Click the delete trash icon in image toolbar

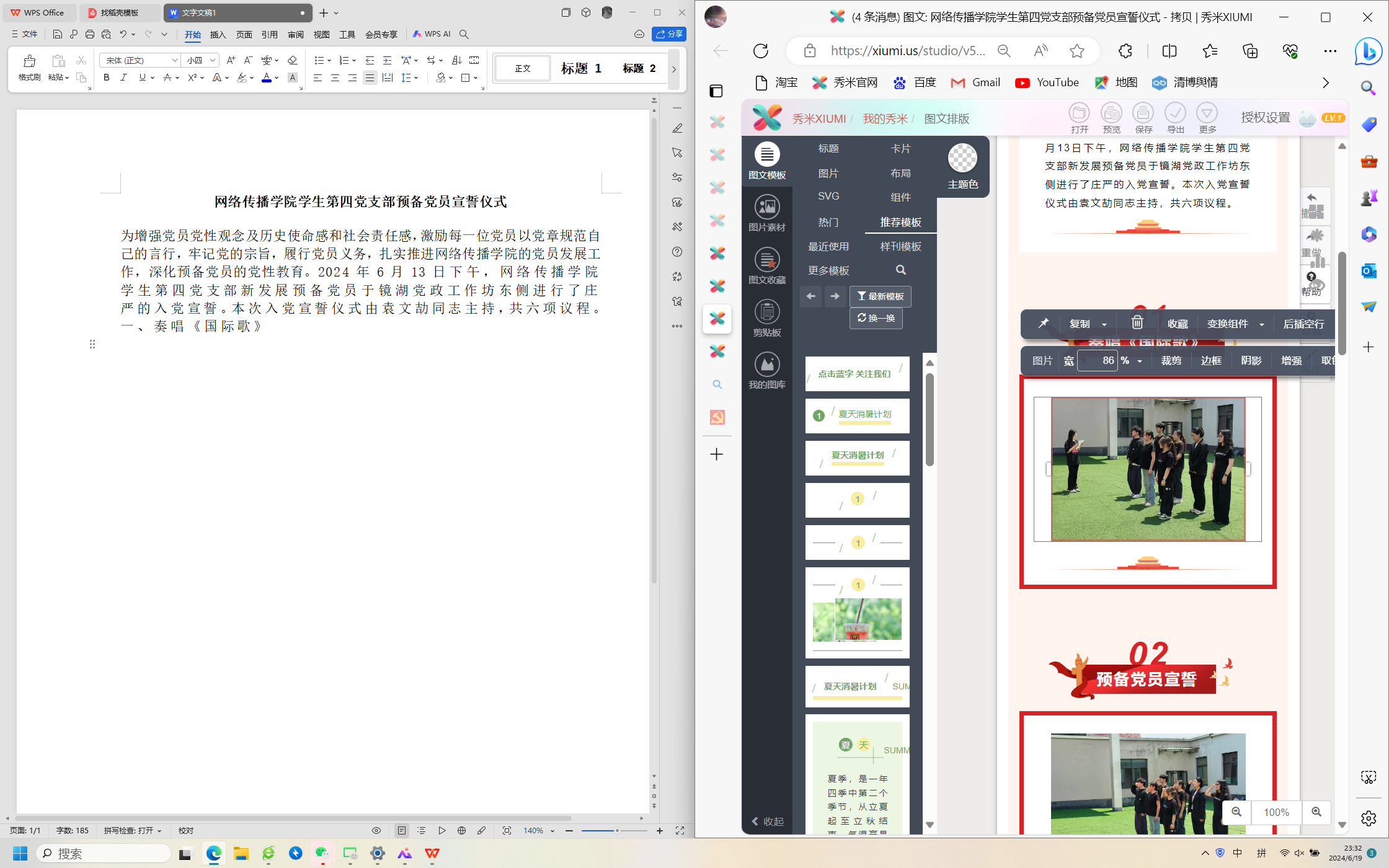pyautogui.click(x=1137, y=322)
